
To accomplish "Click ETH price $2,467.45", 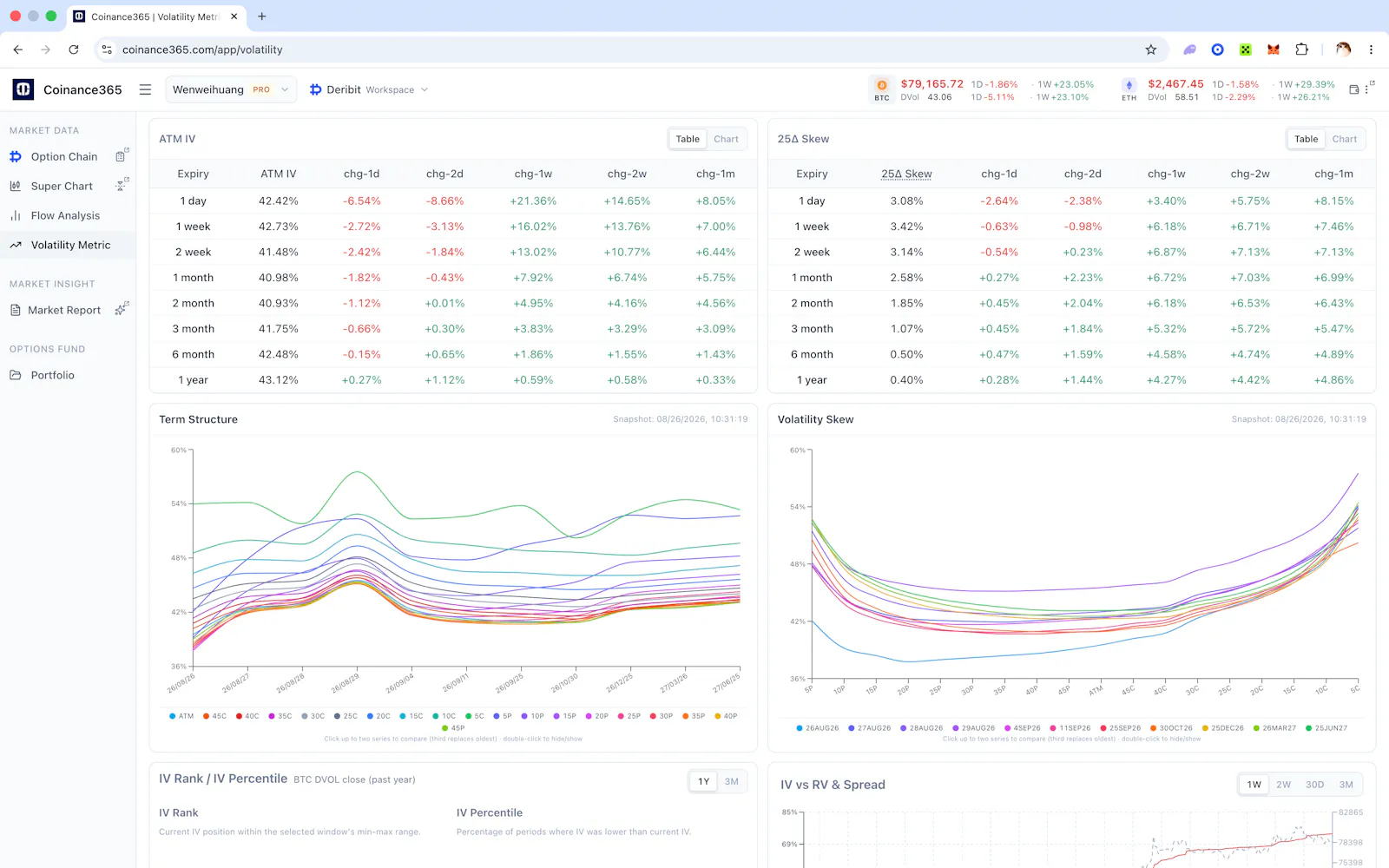I will pos(1175,84).
